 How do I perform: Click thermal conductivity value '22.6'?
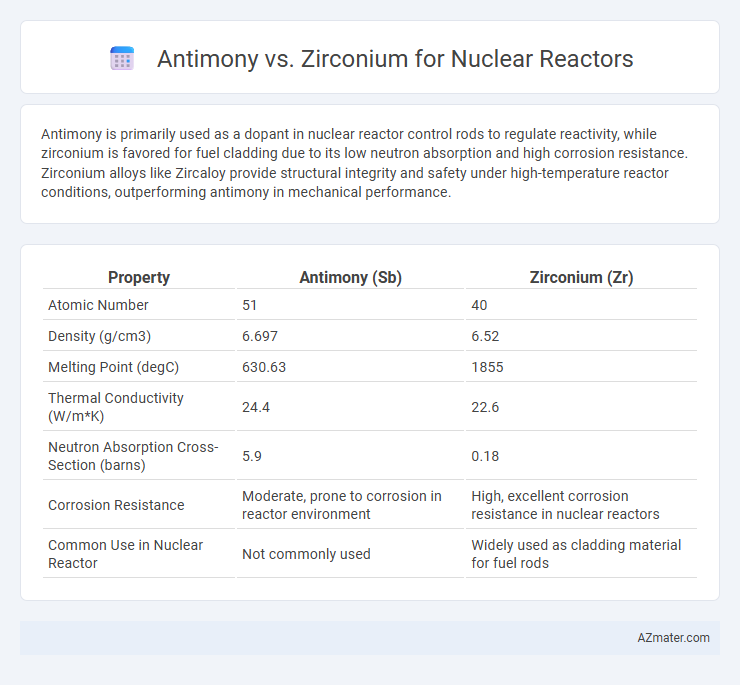click(485, 407)
